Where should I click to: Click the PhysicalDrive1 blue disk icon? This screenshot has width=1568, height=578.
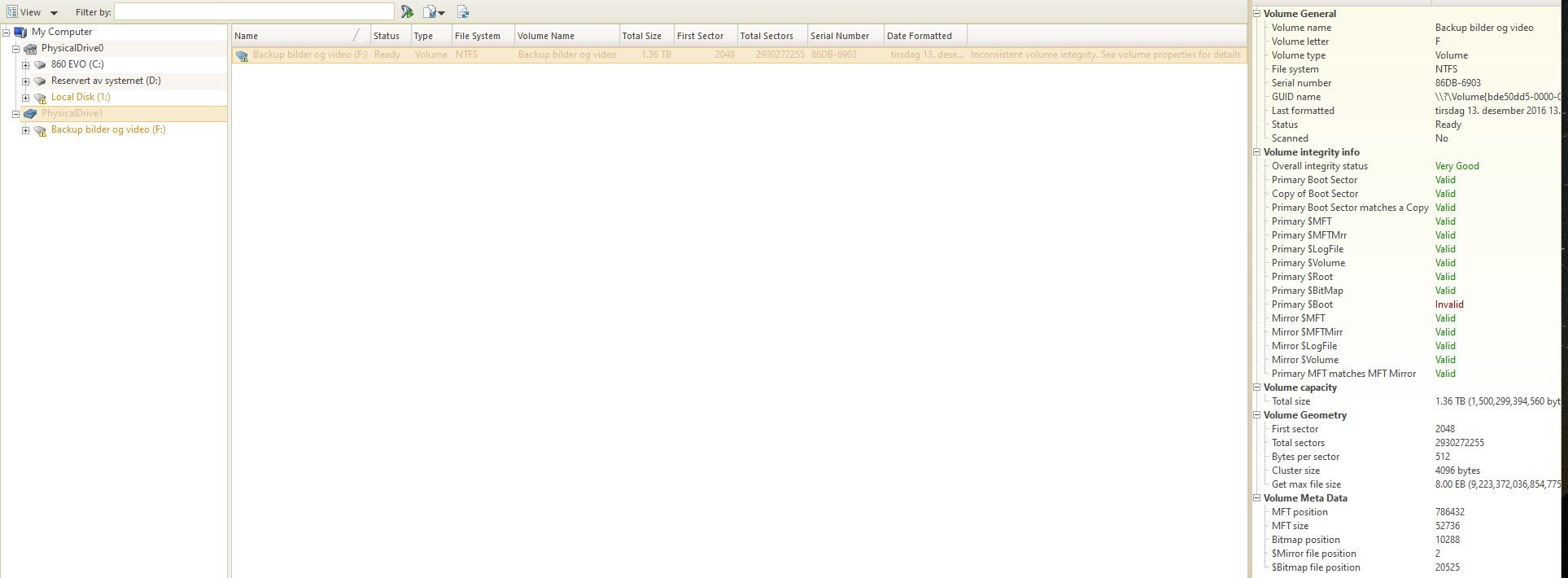coord(30,114)
